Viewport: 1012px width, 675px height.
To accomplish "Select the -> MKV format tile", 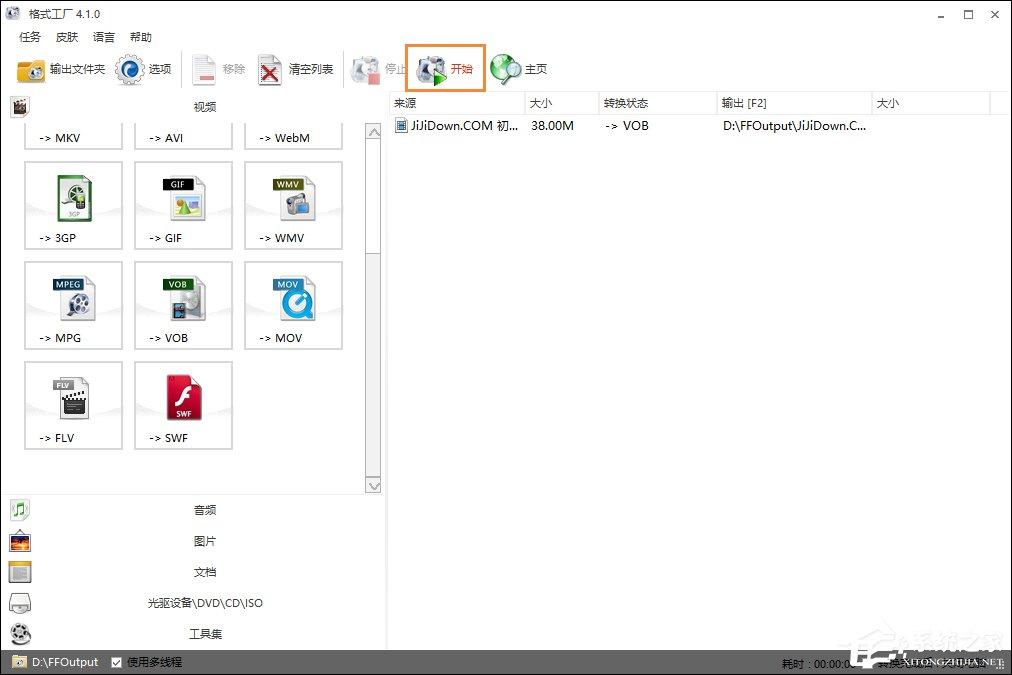I will pyautogui.click(x=73, y=137).
